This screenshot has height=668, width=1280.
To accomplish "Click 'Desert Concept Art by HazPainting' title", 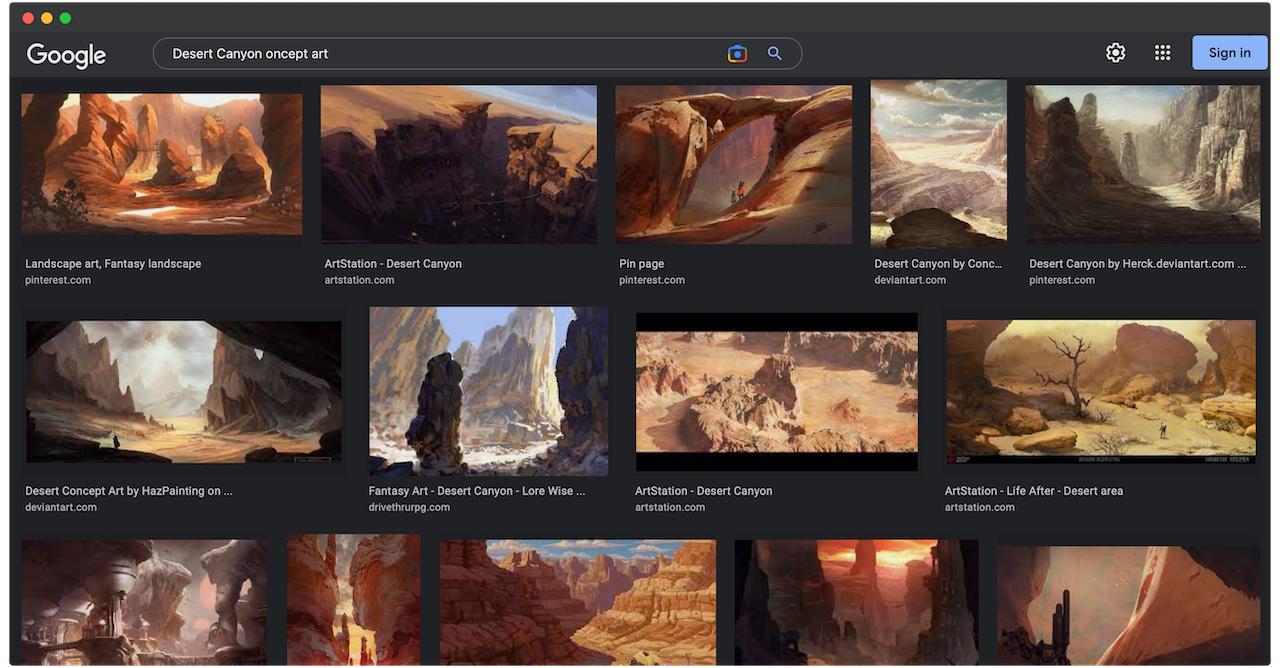I will pos(129,491).
